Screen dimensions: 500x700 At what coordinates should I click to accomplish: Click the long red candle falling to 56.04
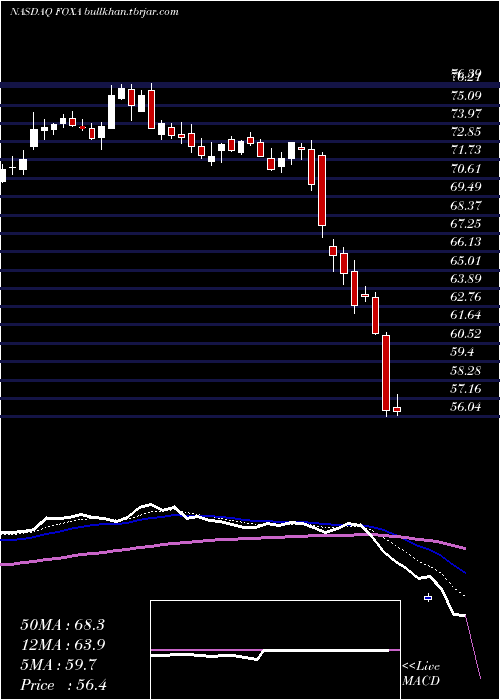tap(386, 373)
